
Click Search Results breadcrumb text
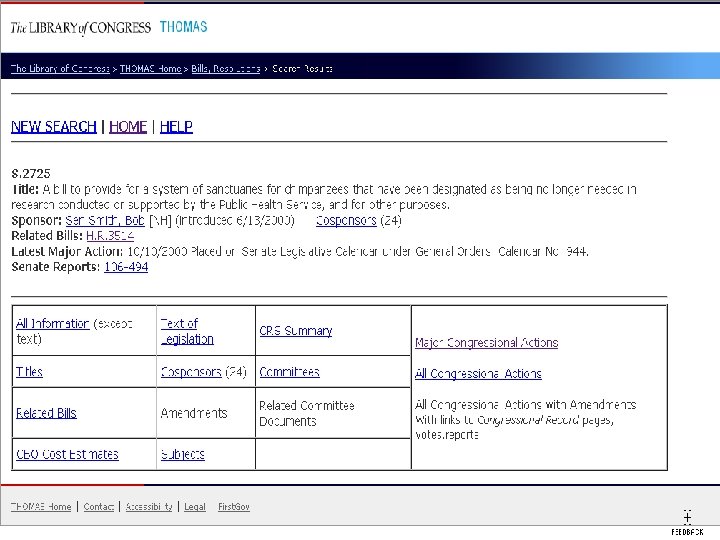click(x=302, y=68)
